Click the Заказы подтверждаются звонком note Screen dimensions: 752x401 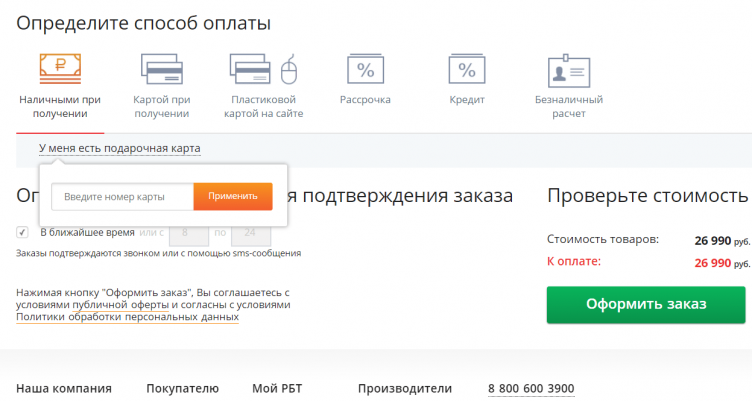click(159, 253)
